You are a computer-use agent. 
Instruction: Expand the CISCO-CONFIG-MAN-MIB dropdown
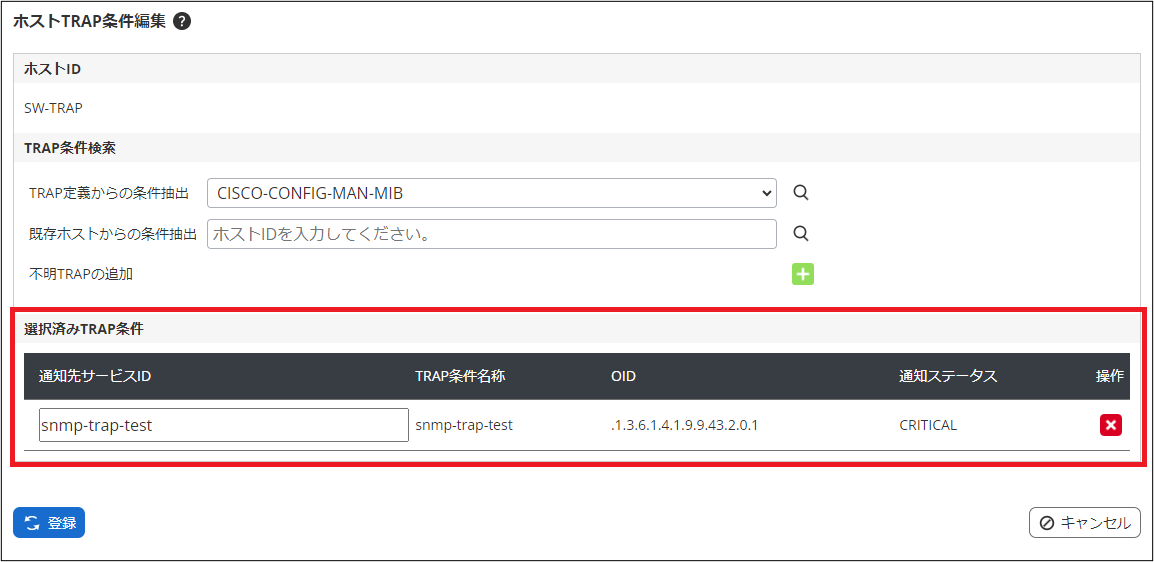[491, 193]
